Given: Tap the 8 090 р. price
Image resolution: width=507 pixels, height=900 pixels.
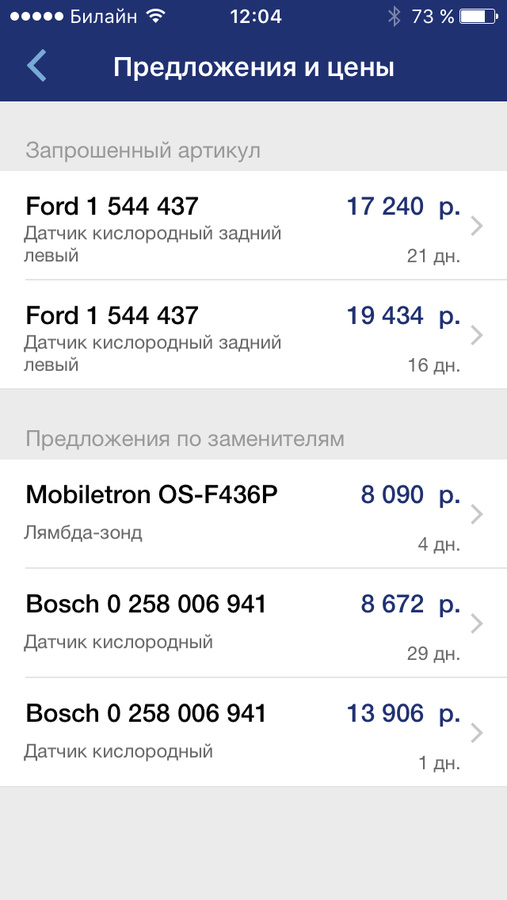Looking at the screenshot, I should [411, 494].
